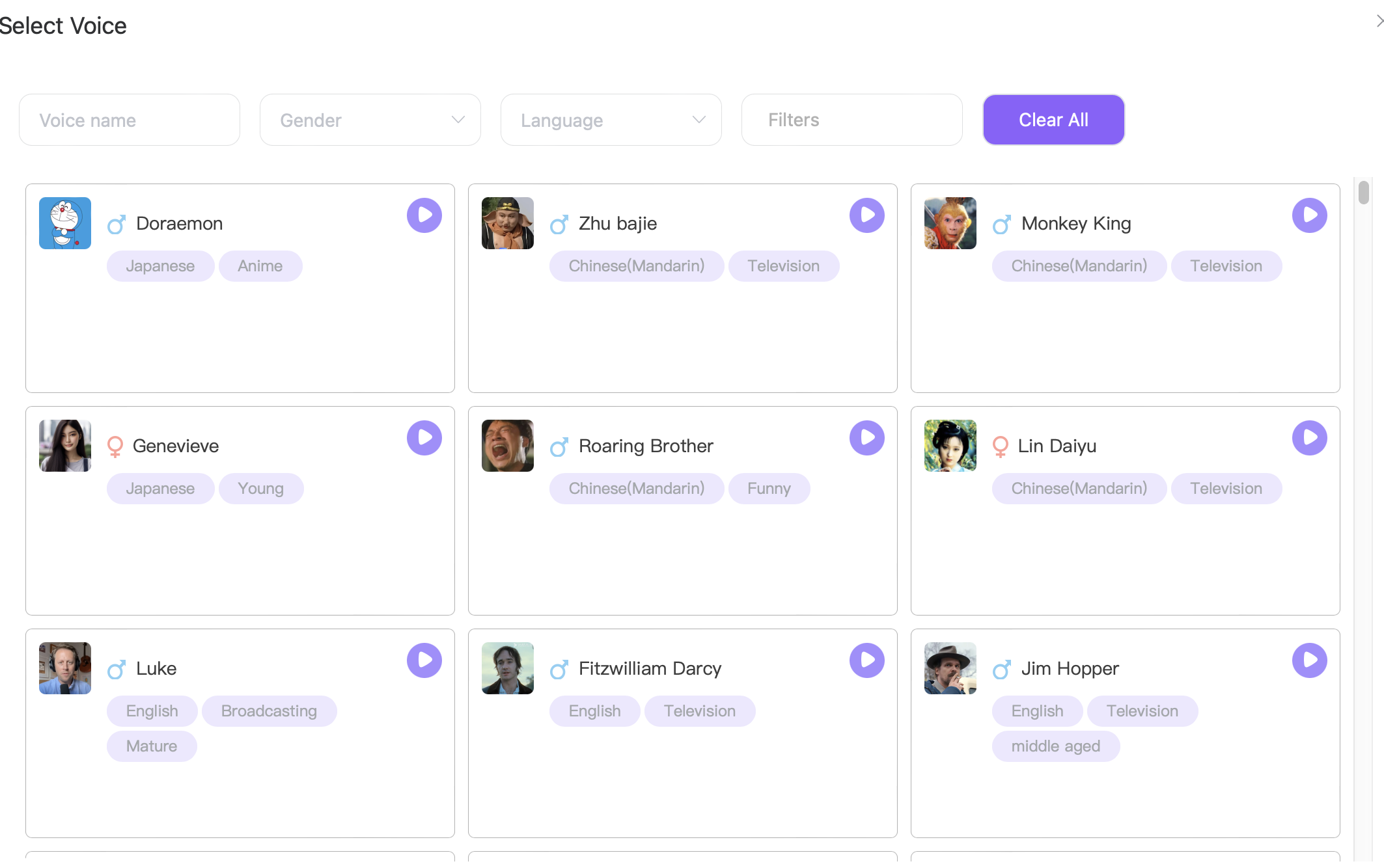
Task: Play the Luke voice sample
Action: pos(424,660)
